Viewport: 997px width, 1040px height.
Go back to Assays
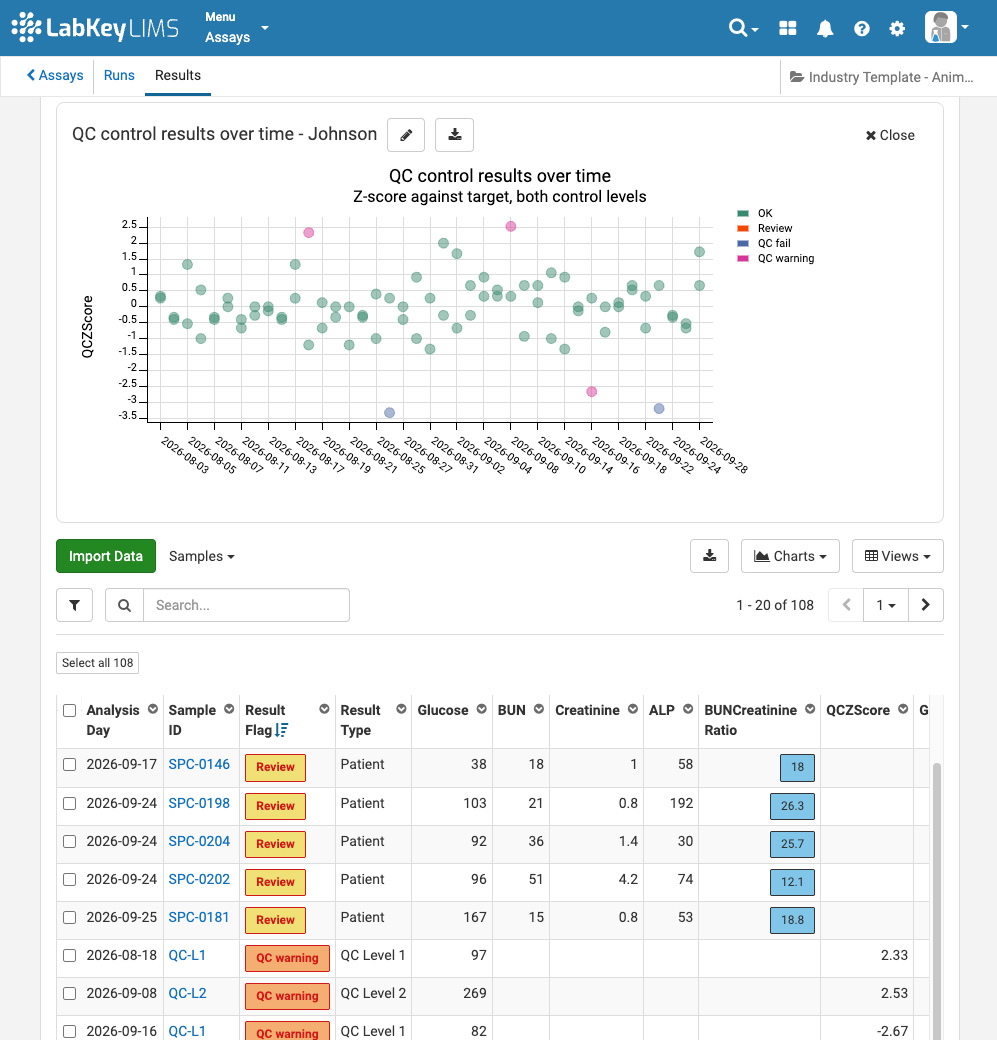[x=55, y=76]
